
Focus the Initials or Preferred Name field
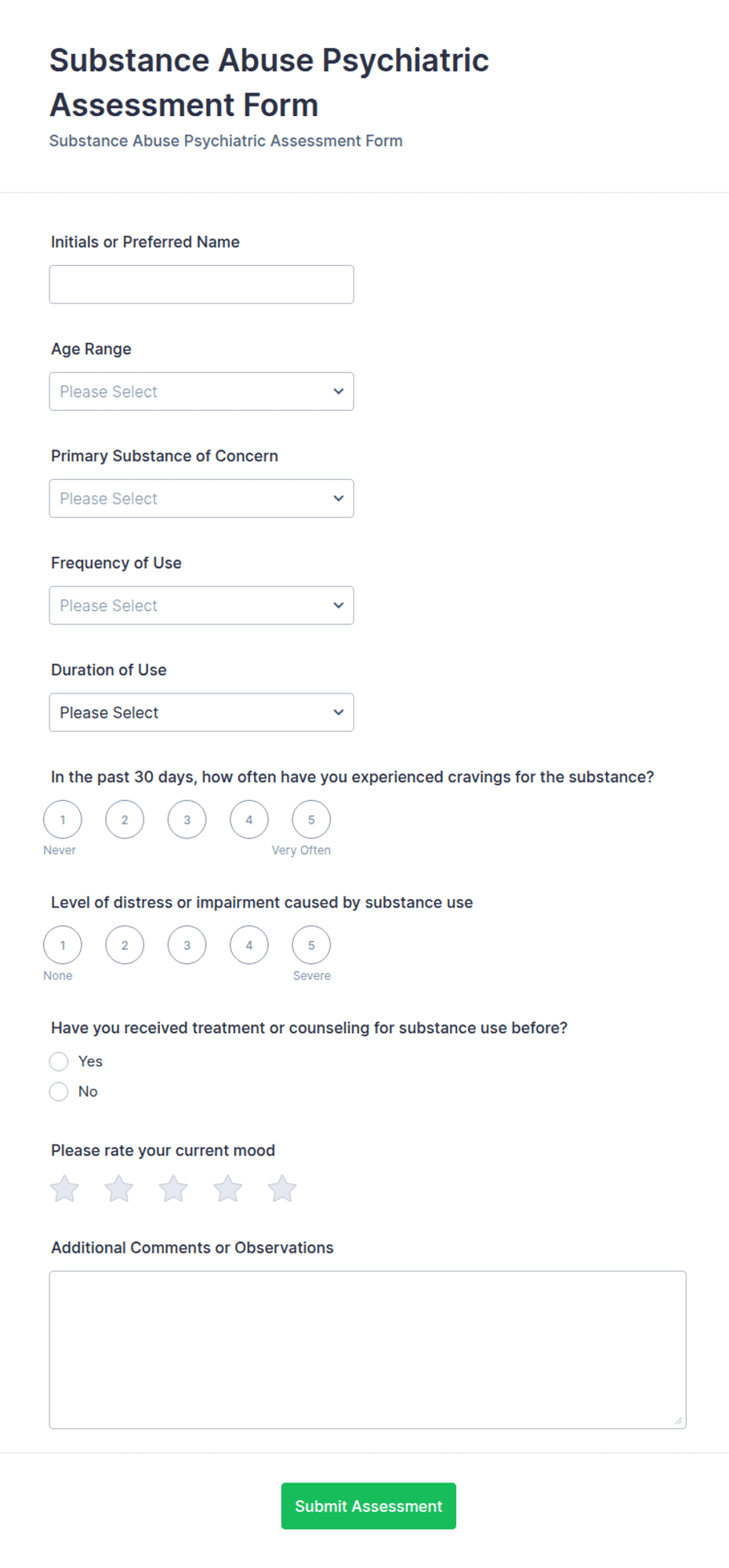201,285
